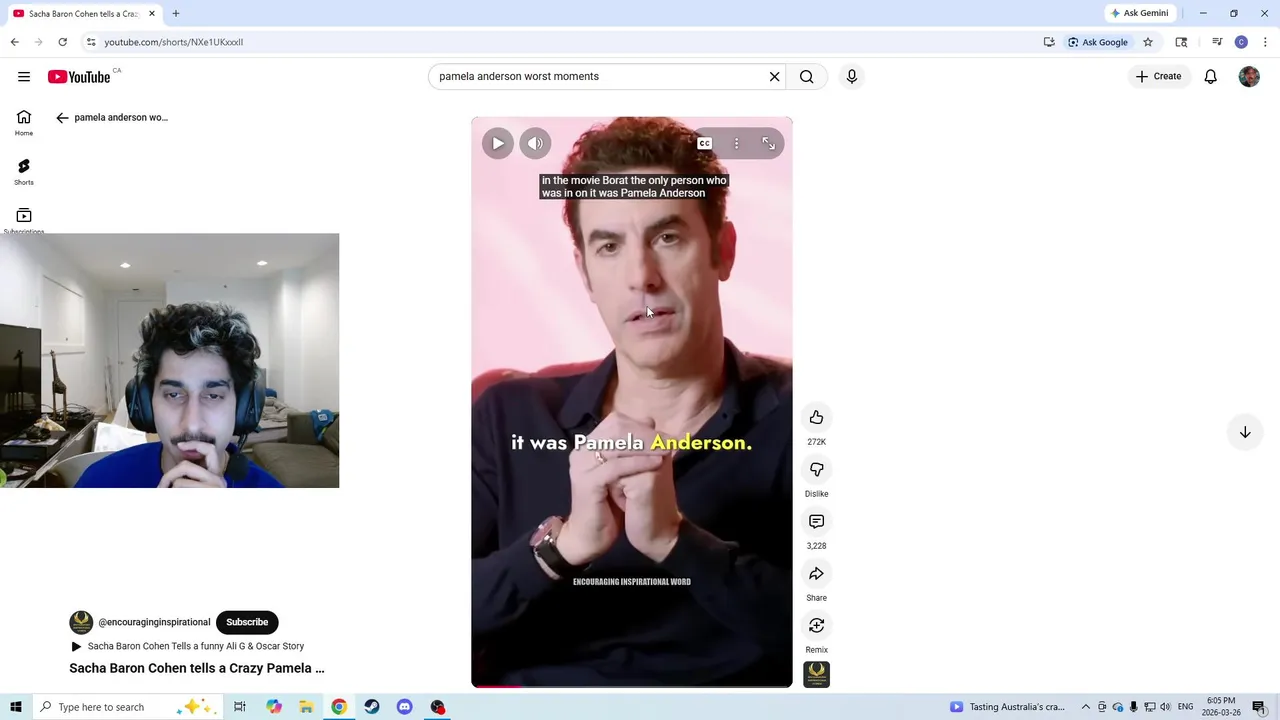Close the Sacha Baron Cohen tab
1280x720 pixels.
pos(152,14)
